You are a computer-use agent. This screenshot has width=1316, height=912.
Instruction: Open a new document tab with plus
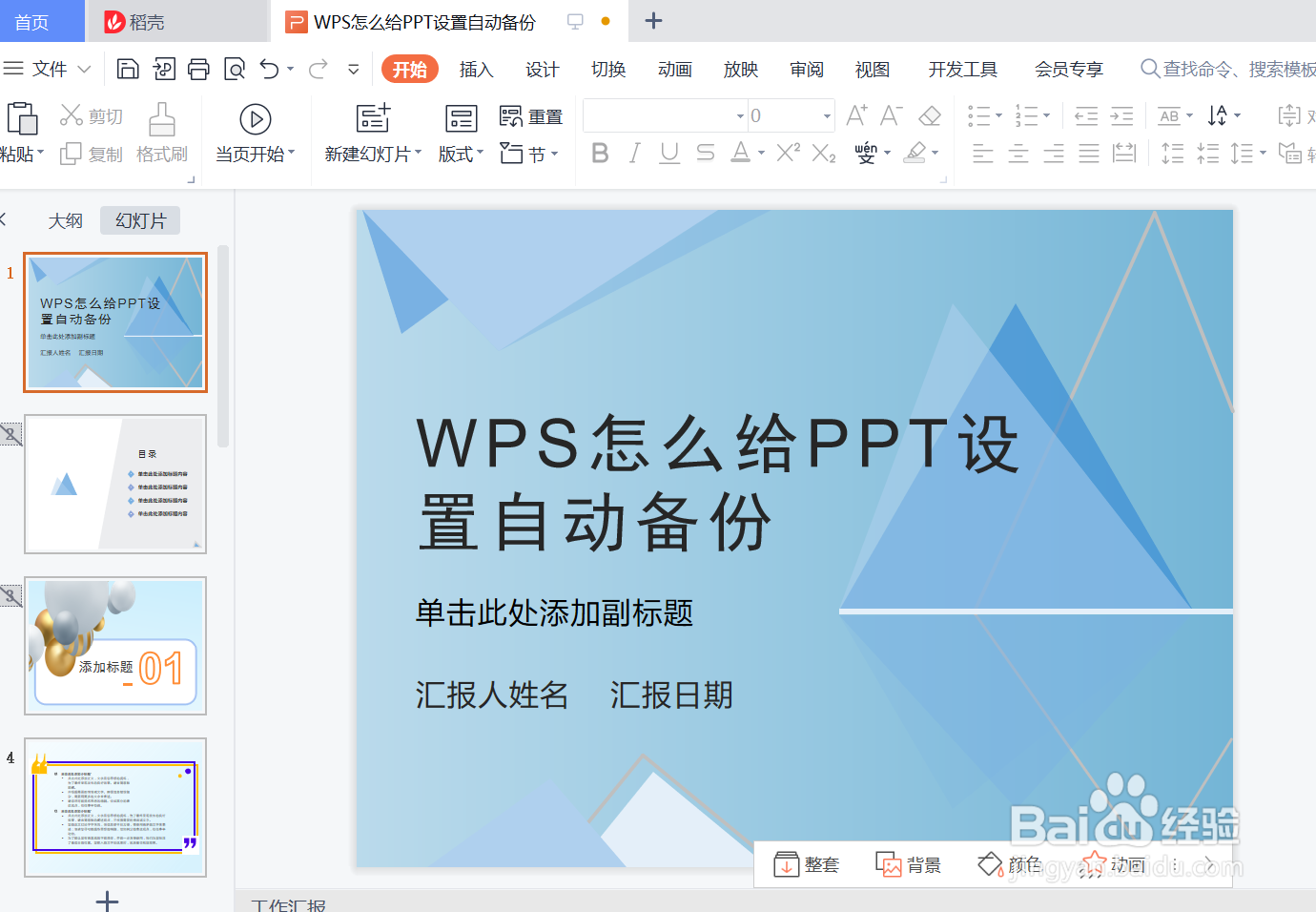point(653,21)
